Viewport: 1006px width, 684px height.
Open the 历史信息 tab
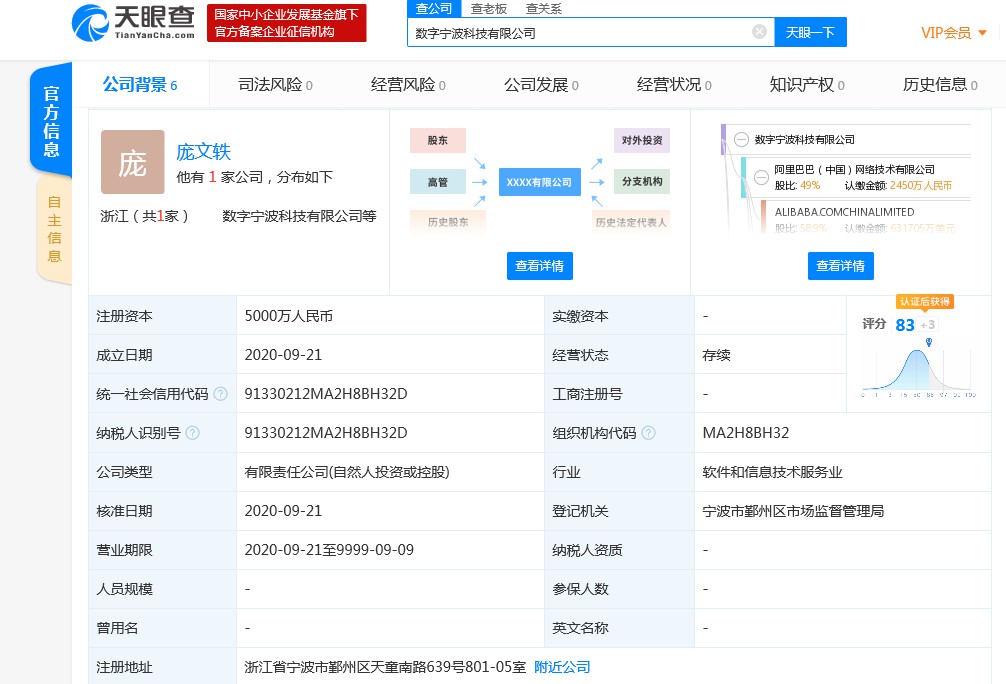click(x=940, y=85)
